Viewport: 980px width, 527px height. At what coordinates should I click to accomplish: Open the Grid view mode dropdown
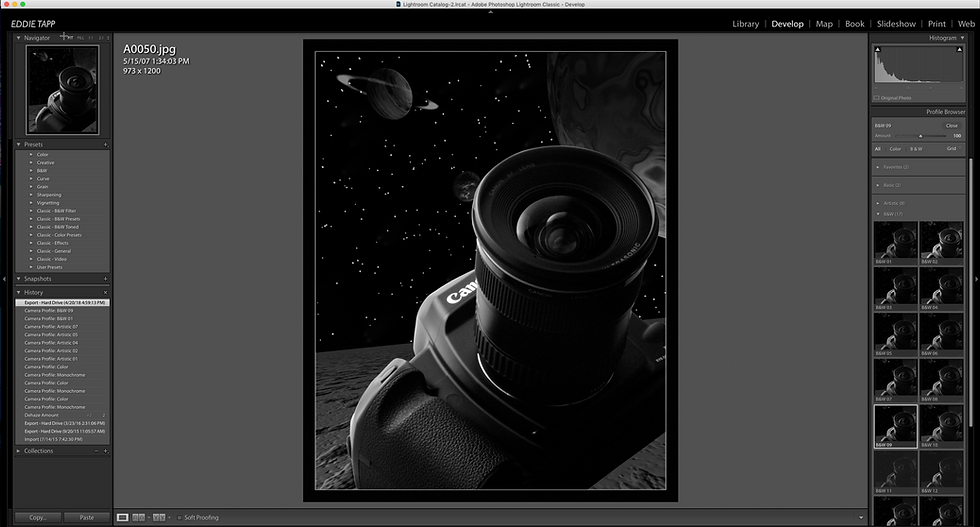pos(954,149)
